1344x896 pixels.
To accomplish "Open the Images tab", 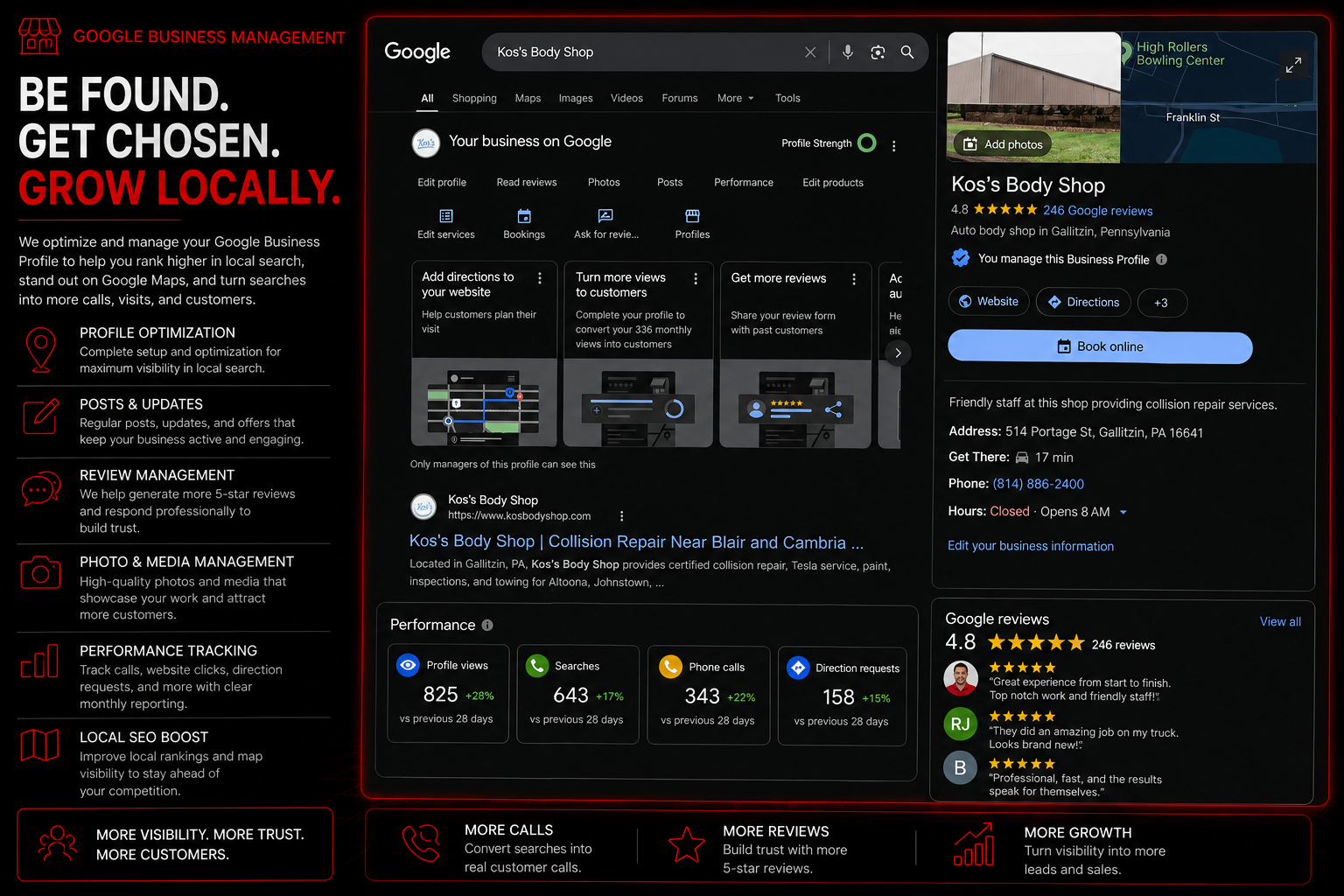I will (576, 98).
